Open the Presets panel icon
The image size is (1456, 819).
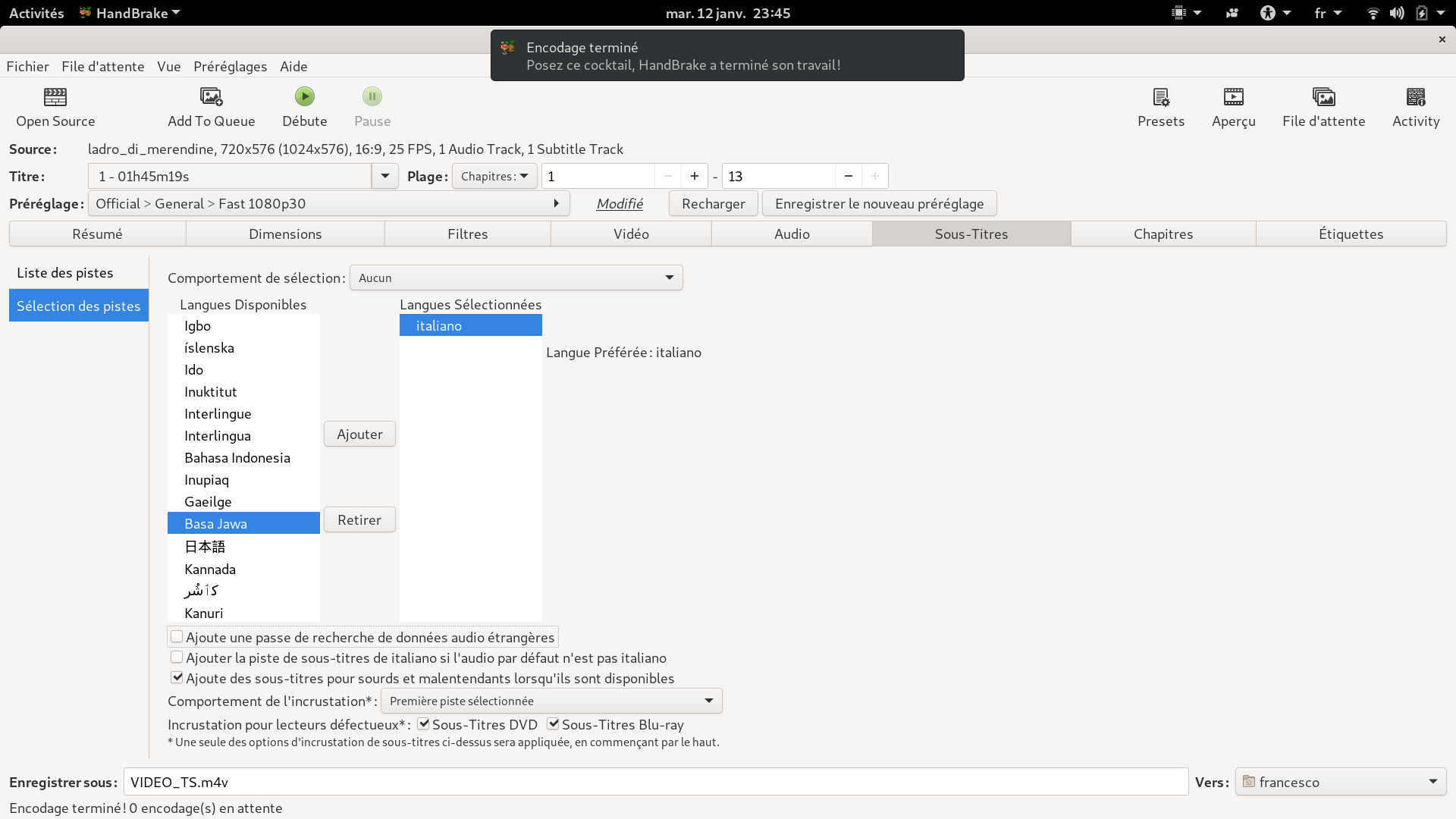[x=1160, y=97]
